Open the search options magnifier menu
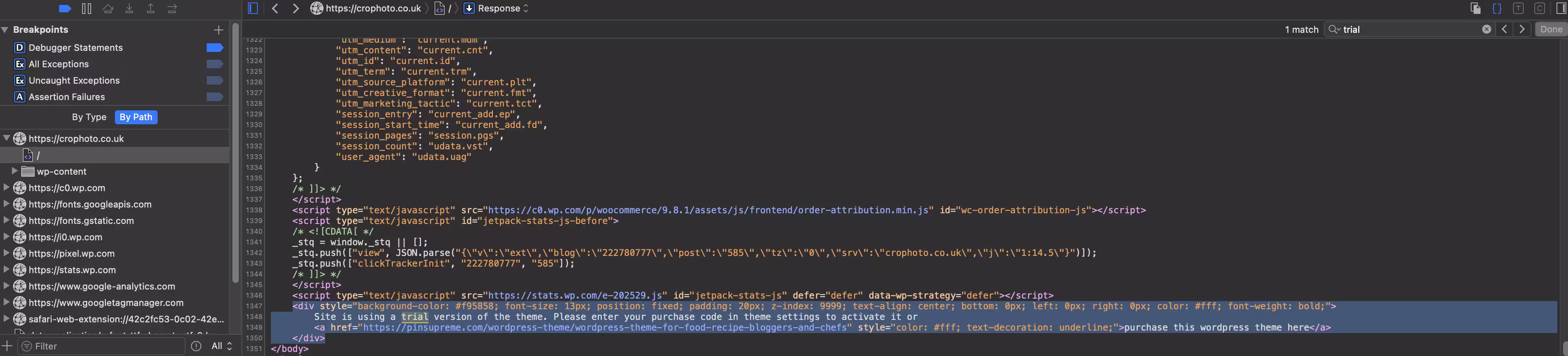 1334,29
